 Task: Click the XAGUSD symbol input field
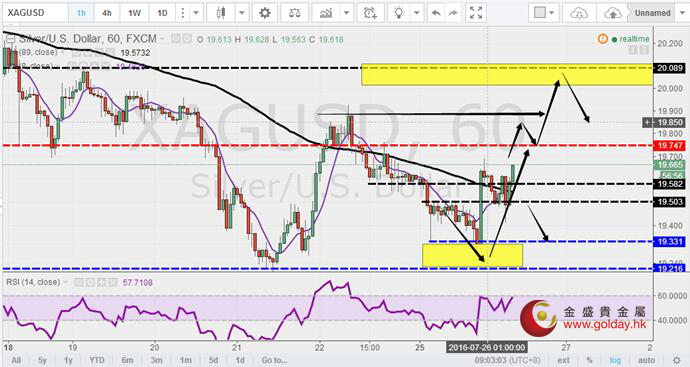point(35,13)
